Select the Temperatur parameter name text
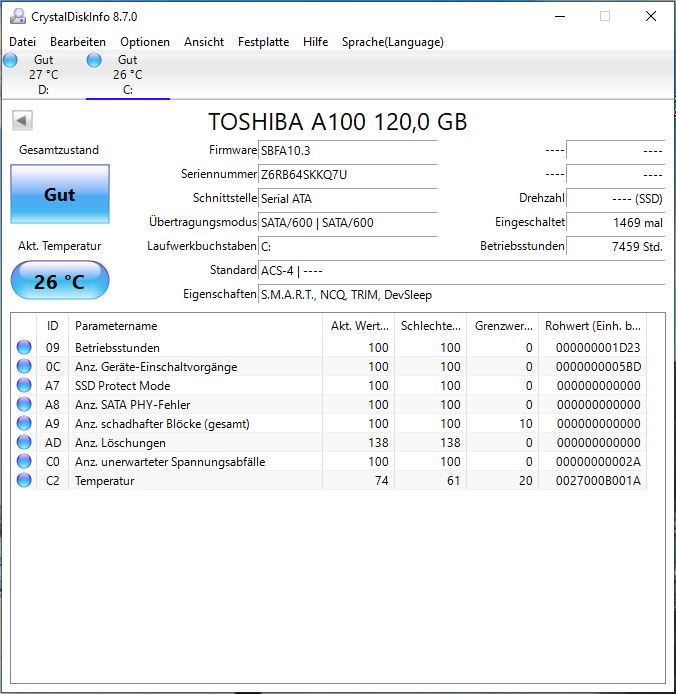This screenshot has width=676, height=694. coord(104,481)
